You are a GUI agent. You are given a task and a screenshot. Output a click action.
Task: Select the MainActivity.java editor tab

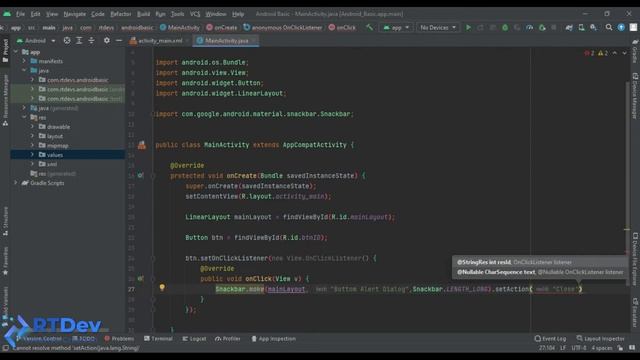[226, 40]
